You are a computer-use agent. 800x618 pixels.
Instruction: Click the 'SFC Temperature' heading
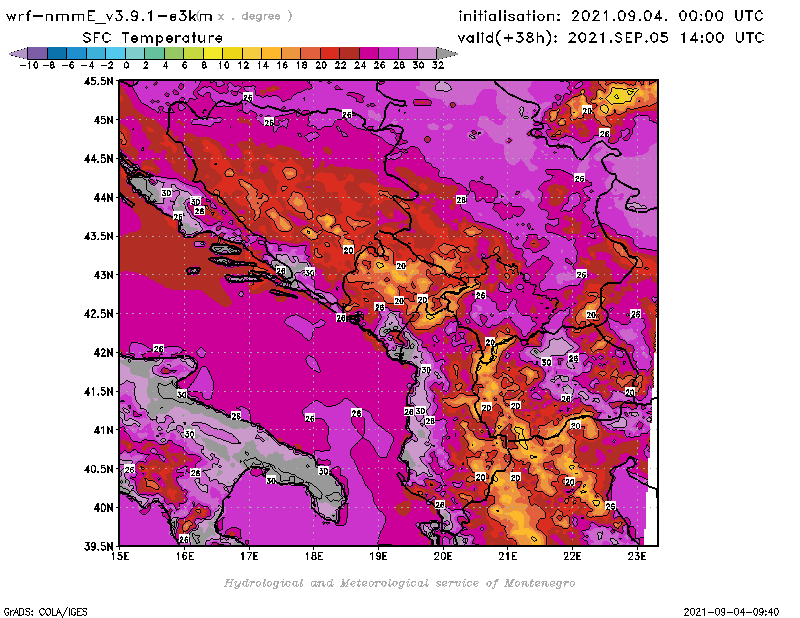pyautogui.click(x=153, y=38)
